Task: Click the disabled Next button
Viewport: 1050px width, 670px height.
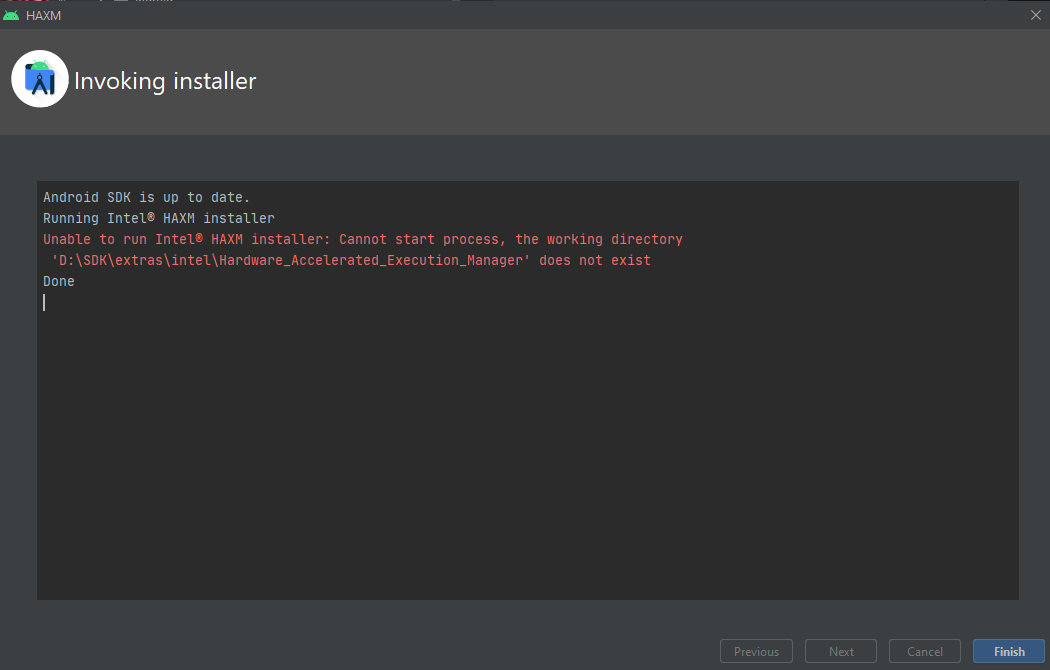Action: 840,651
